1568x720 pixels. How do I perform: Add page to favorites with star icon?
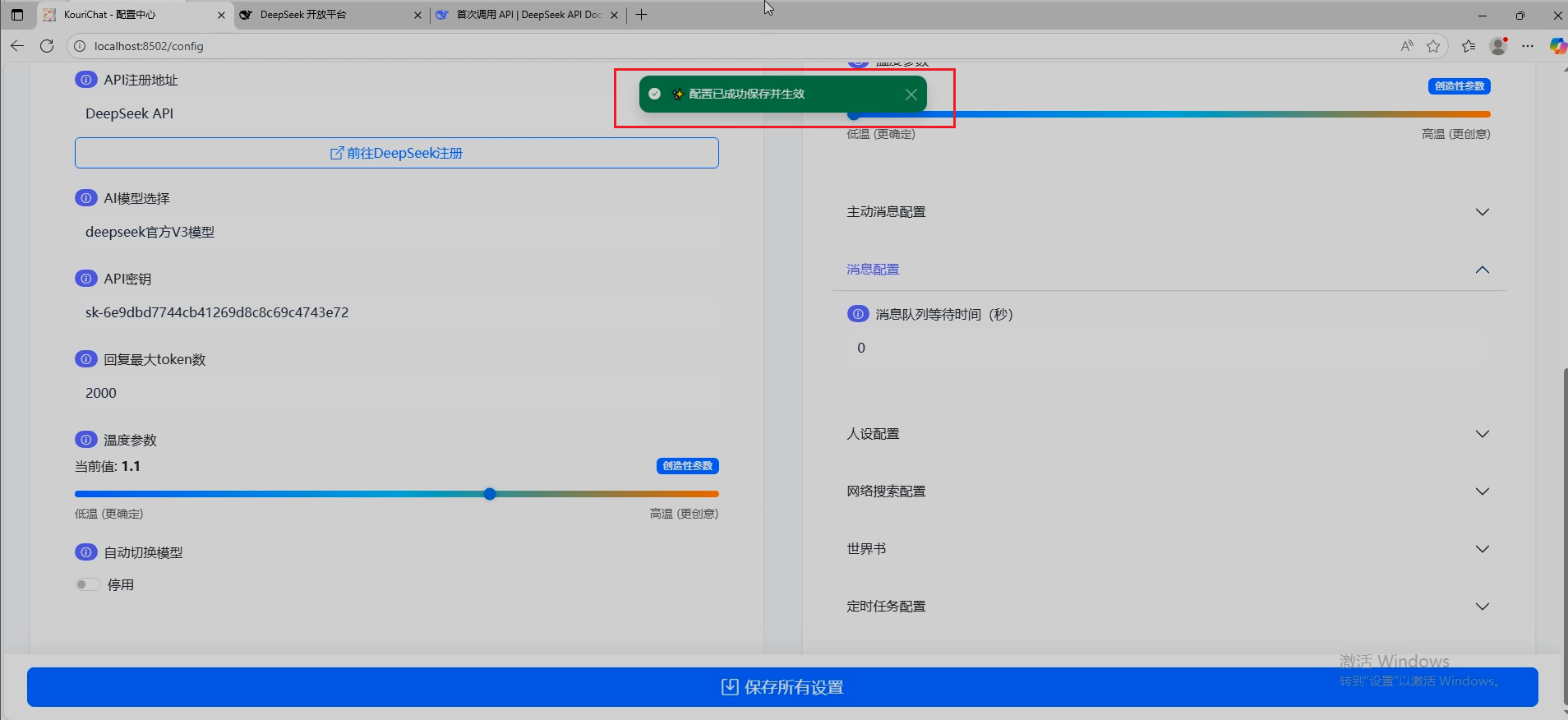[1433, 46]
